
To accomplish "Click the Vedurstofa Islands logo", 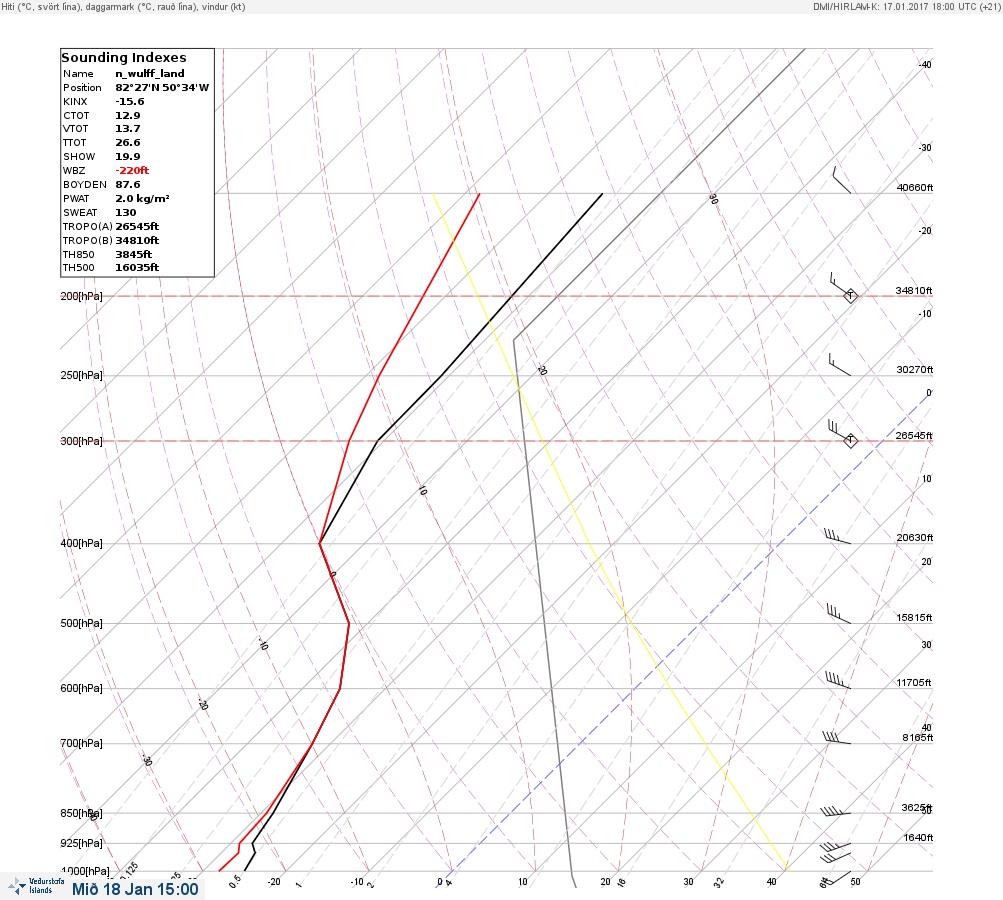I will [x=36, y=886].
